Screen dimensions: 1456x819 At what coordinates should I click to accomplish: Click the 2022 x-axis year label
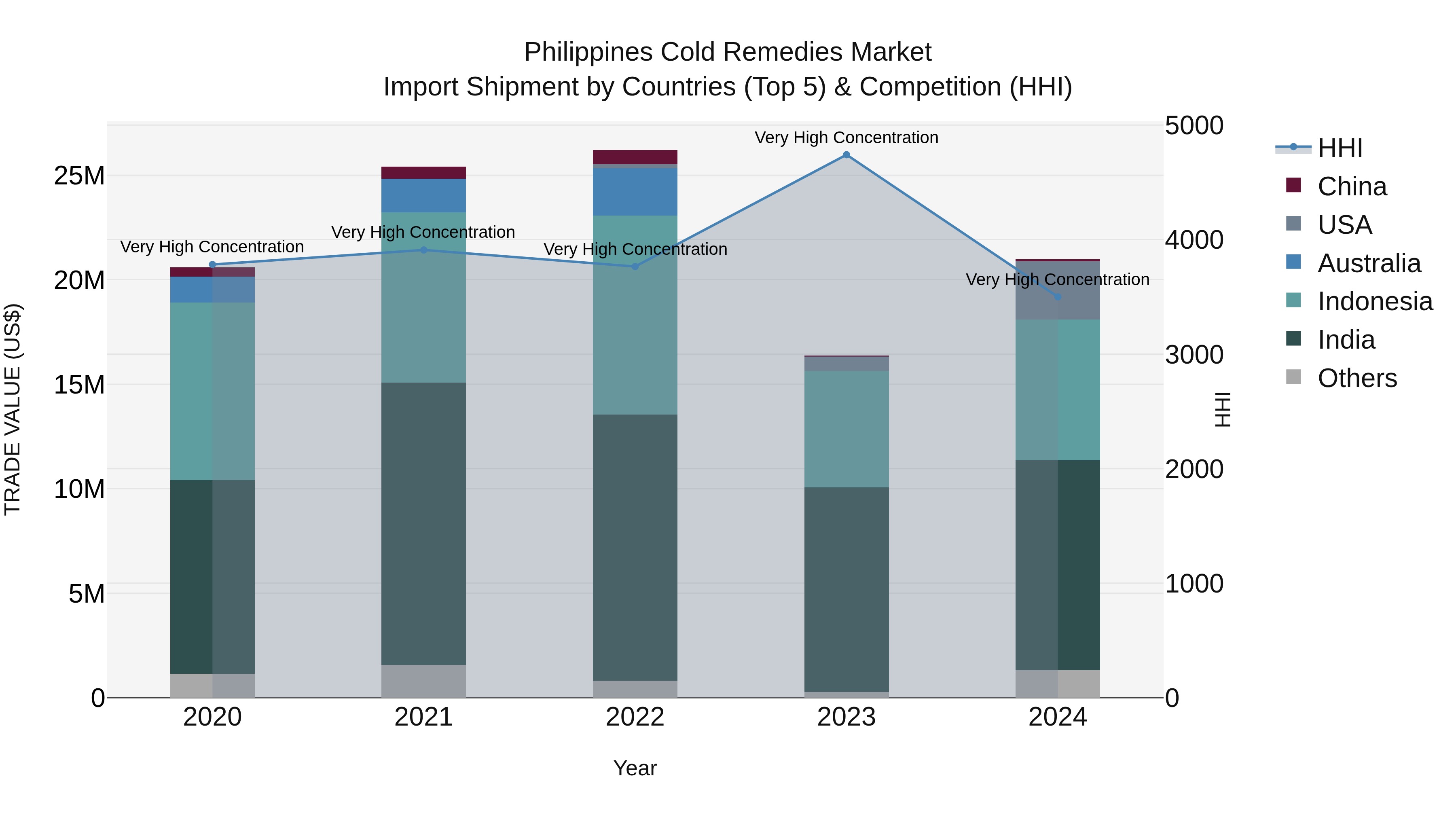click(x=635, y=717)
